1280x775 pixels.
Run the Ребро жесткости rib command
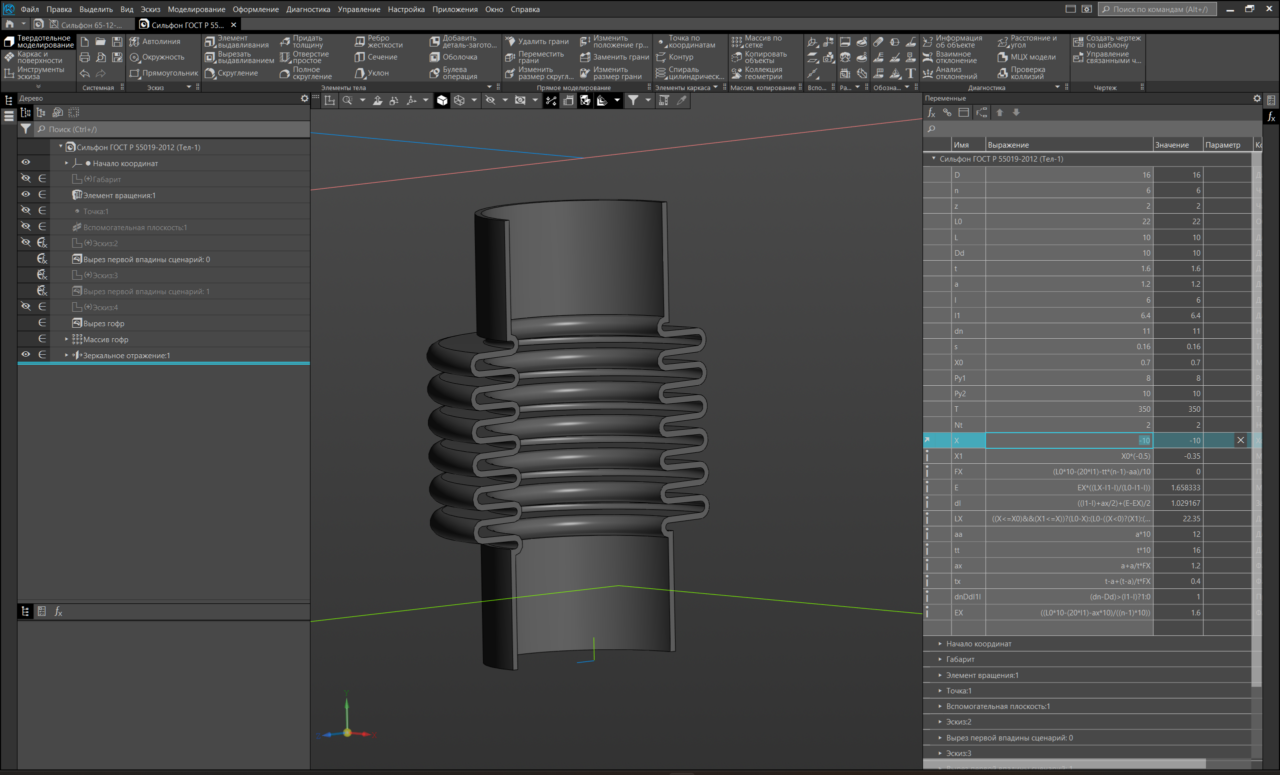[x=378, y=42]
